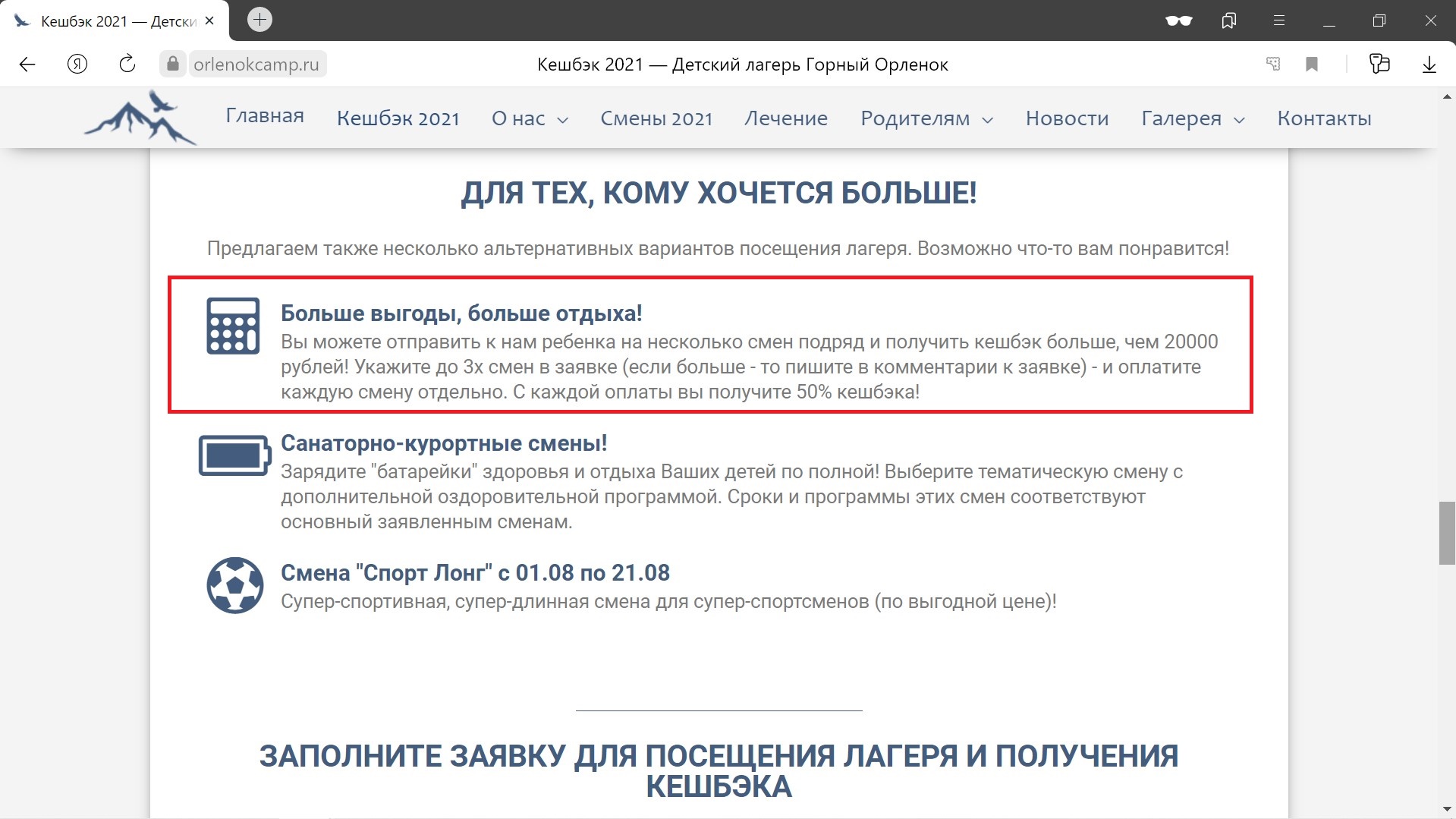Open downloads arrow icon
1456x819 pixels.
pos(1429,65)
